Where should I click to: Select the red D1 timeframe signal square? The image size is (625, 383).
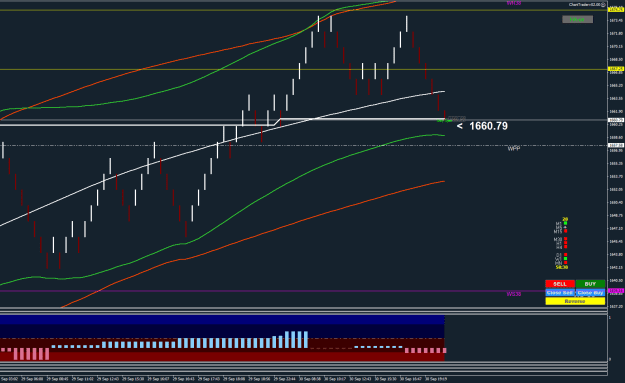point(566,255)
